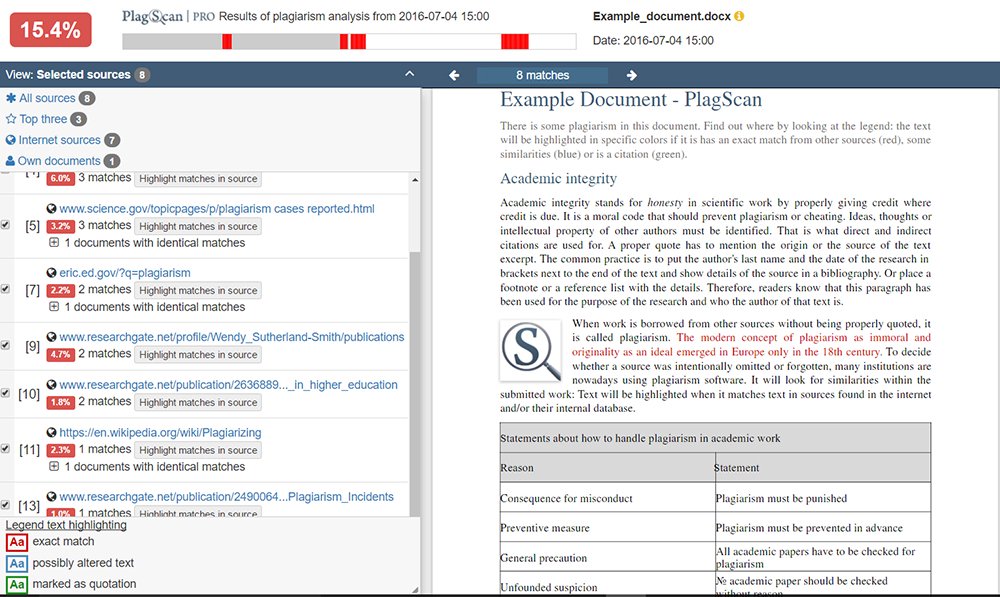Go to next match with right arrow
The image size is (1000, 597).
point(631,75)
